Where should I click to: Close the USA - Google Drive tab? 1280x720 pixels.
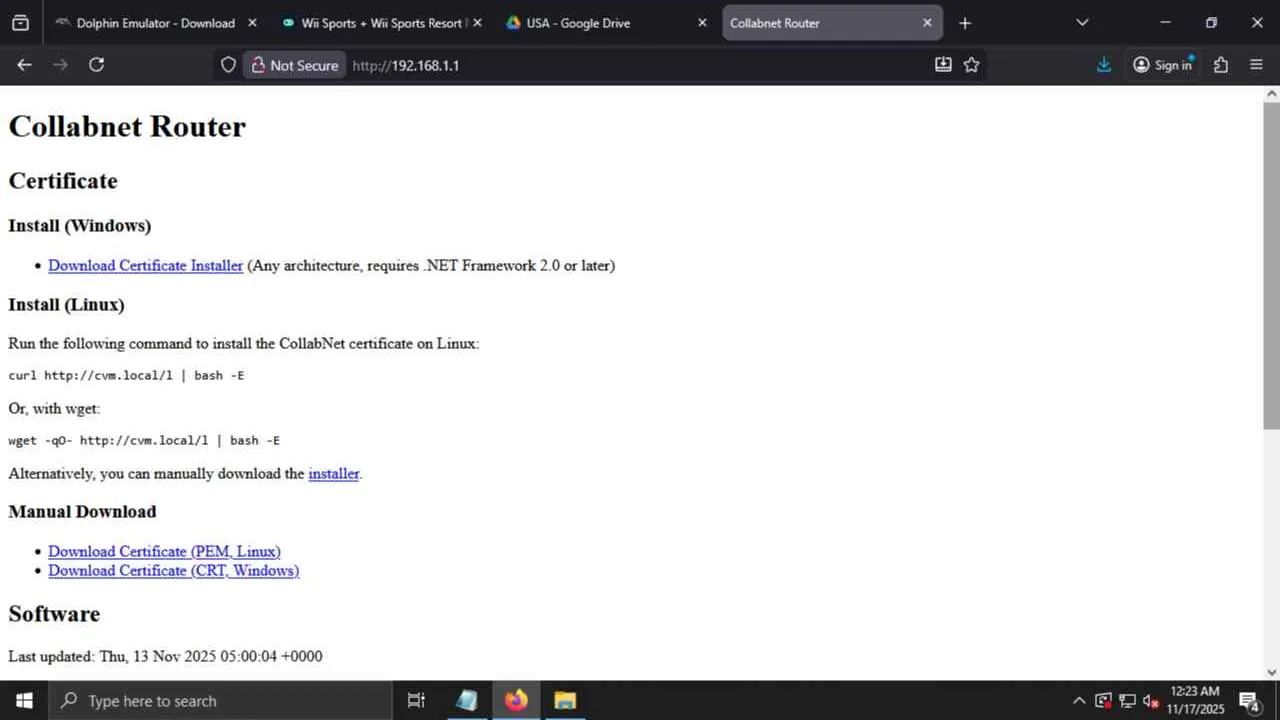[702, 23]
